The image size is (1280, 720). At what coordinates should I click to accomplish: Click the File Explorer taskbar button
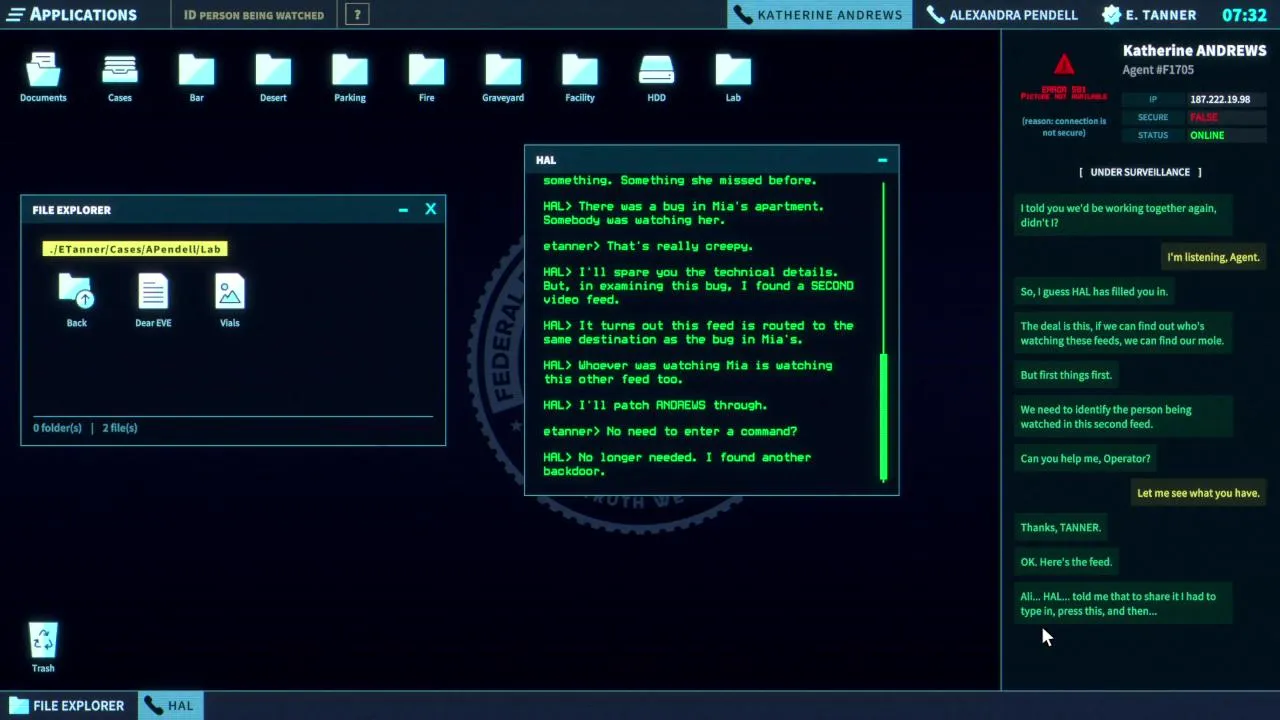pos(66,705)
